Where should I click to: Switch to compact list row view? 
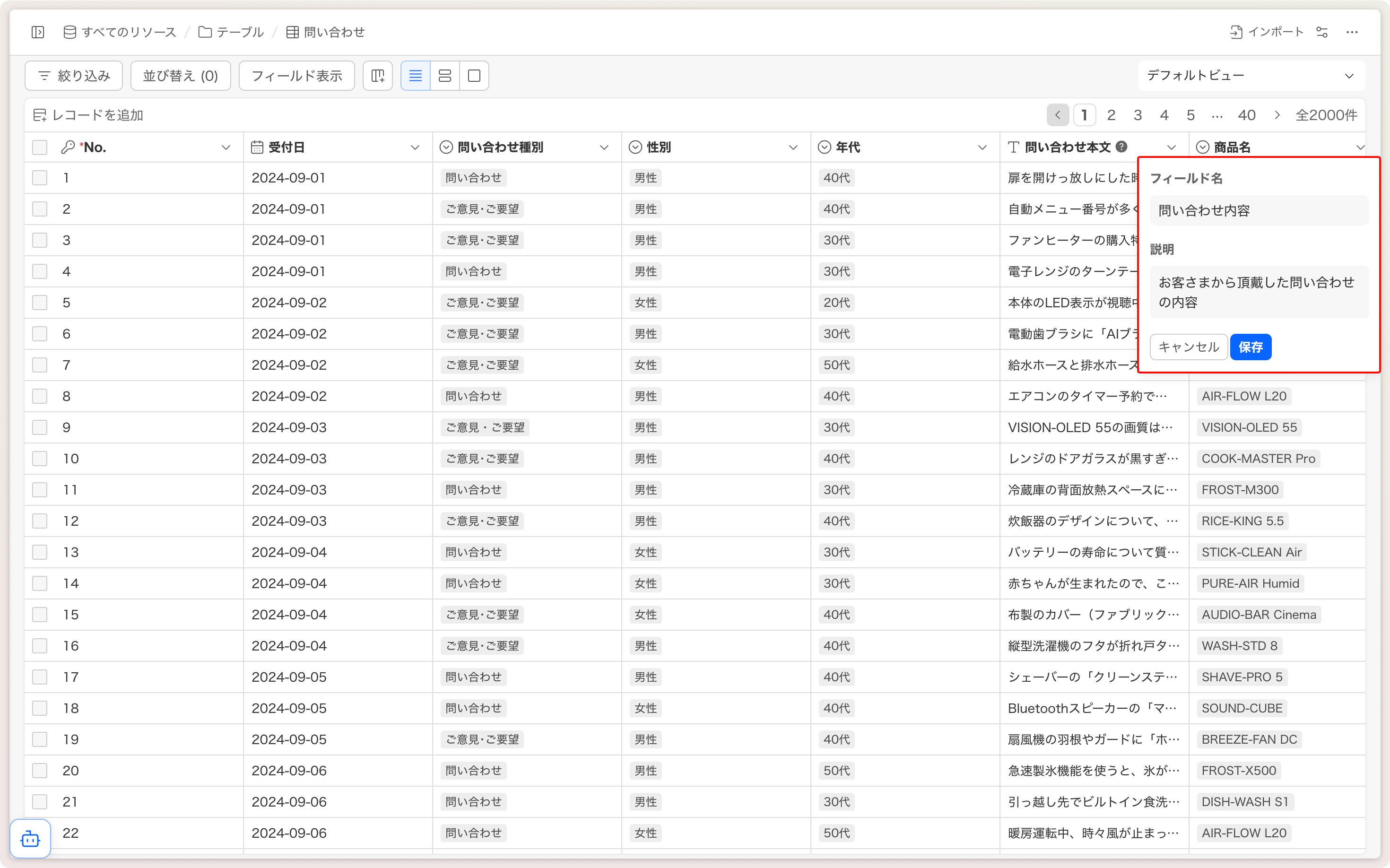tap(415, 76)
